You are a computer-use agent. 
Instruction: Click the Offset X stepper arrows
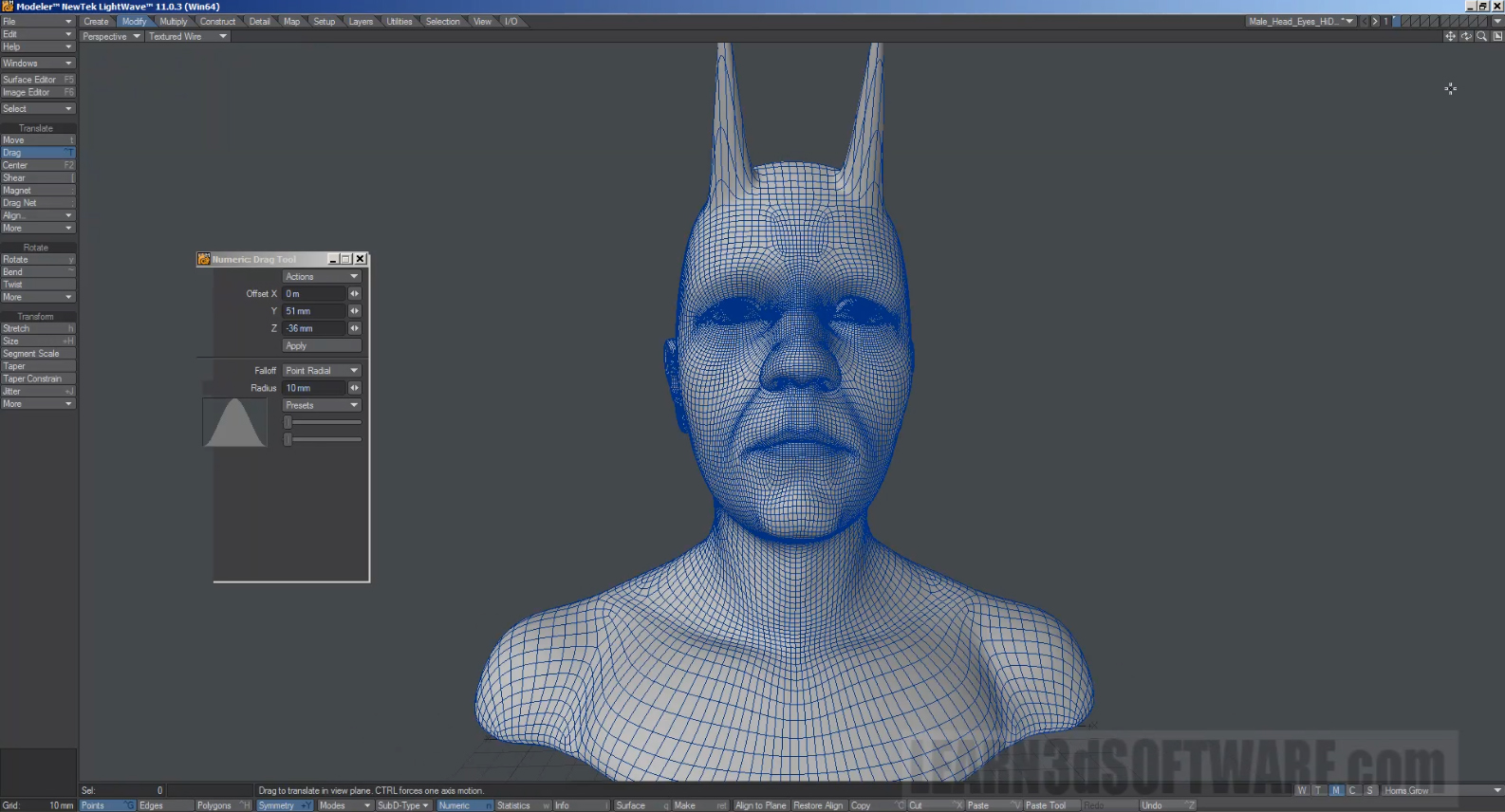[x=355, y=294]
